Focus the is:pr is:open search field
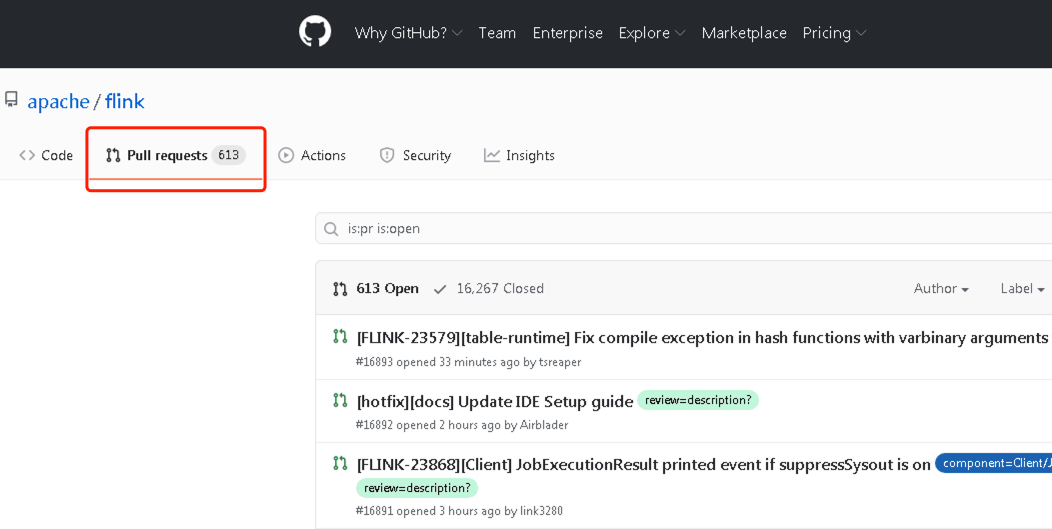The image size is (1052, 529). tap(684, 229)
